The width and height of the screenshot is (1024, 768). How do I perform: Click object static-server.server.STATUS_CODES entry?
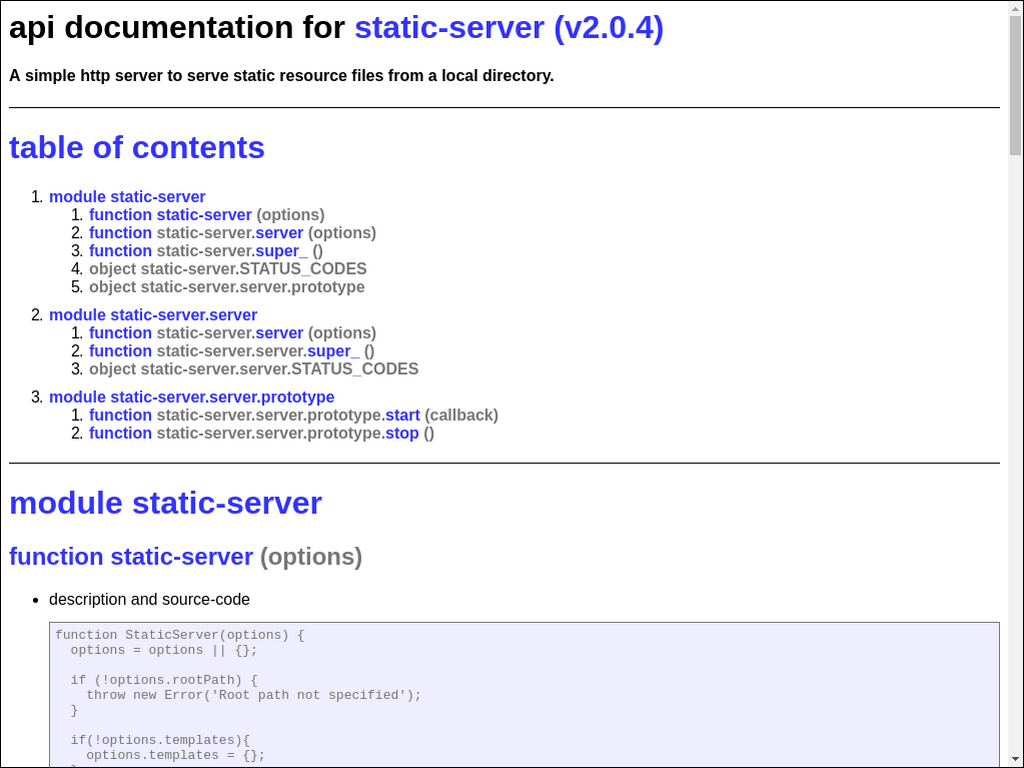(x=253, y=369)
